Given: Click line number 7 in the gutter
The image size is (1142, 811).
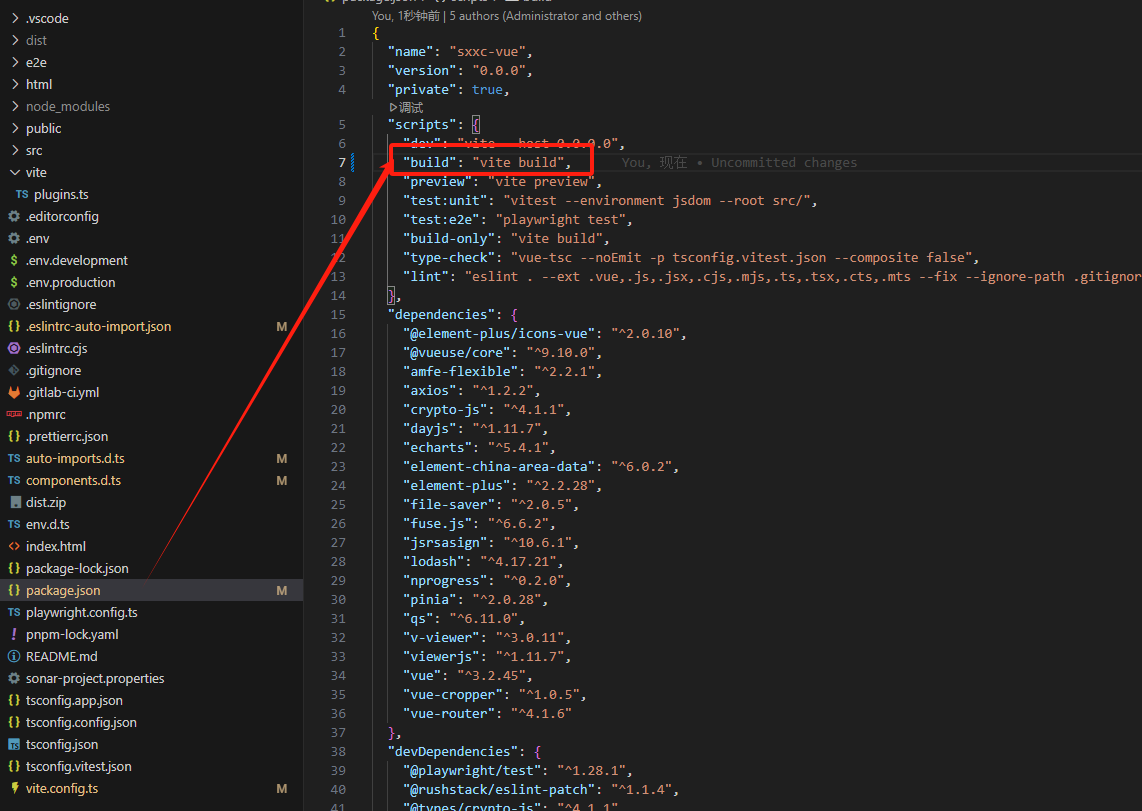Looking at the screenshot, I should (x=342, y=161).
